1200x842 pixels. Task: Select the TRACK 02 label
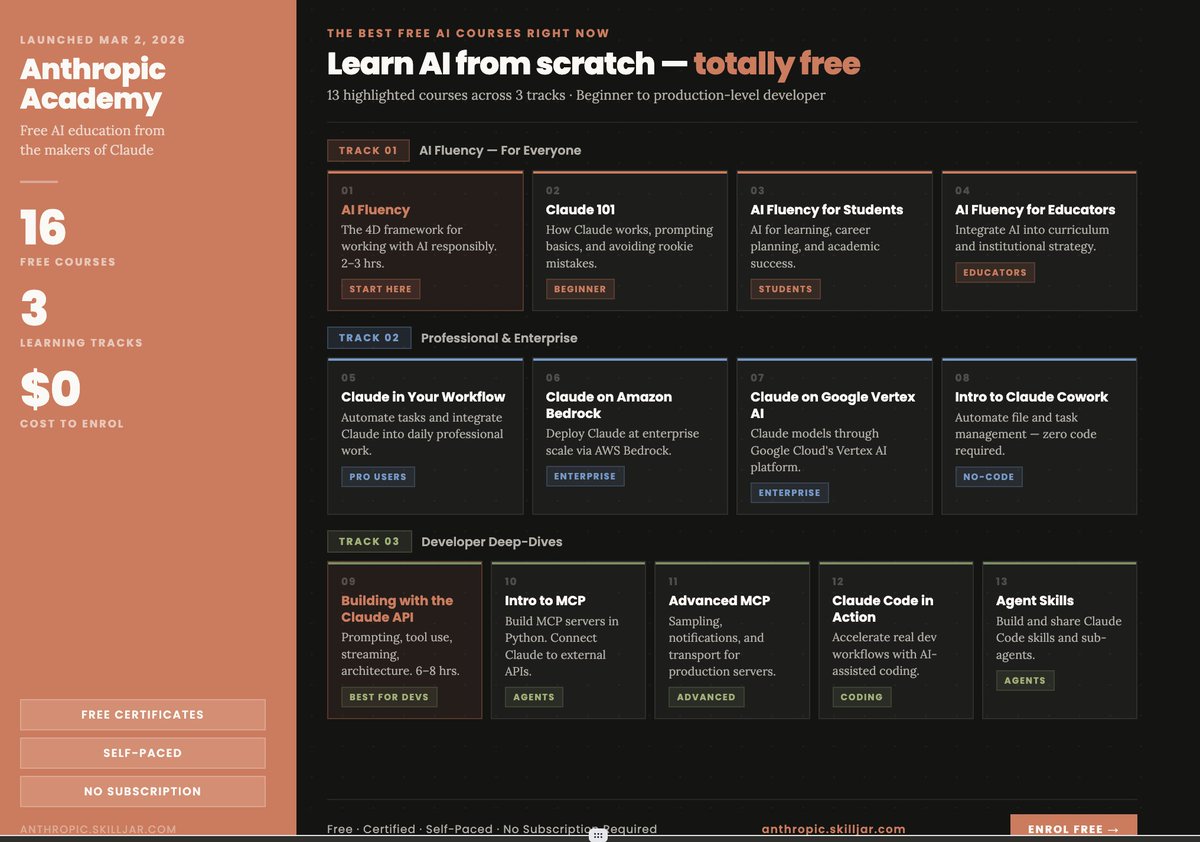[x=369, y=338]
